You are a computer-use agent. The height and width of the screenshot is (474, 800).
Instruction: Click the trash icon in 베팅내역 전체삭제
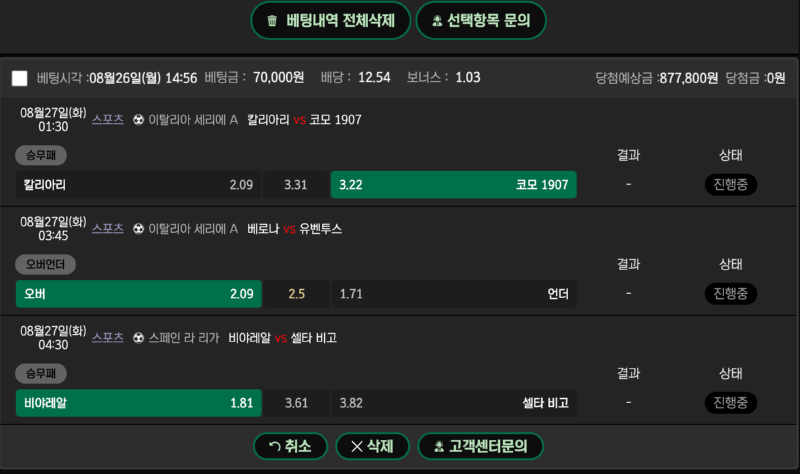(272, 21)
